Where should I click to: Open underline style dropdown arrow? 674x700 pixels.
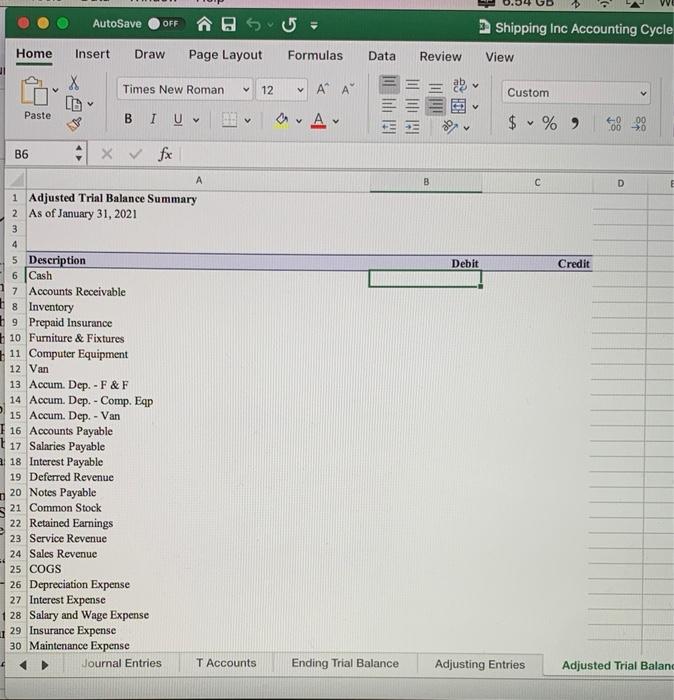click(x=196, y=120)
